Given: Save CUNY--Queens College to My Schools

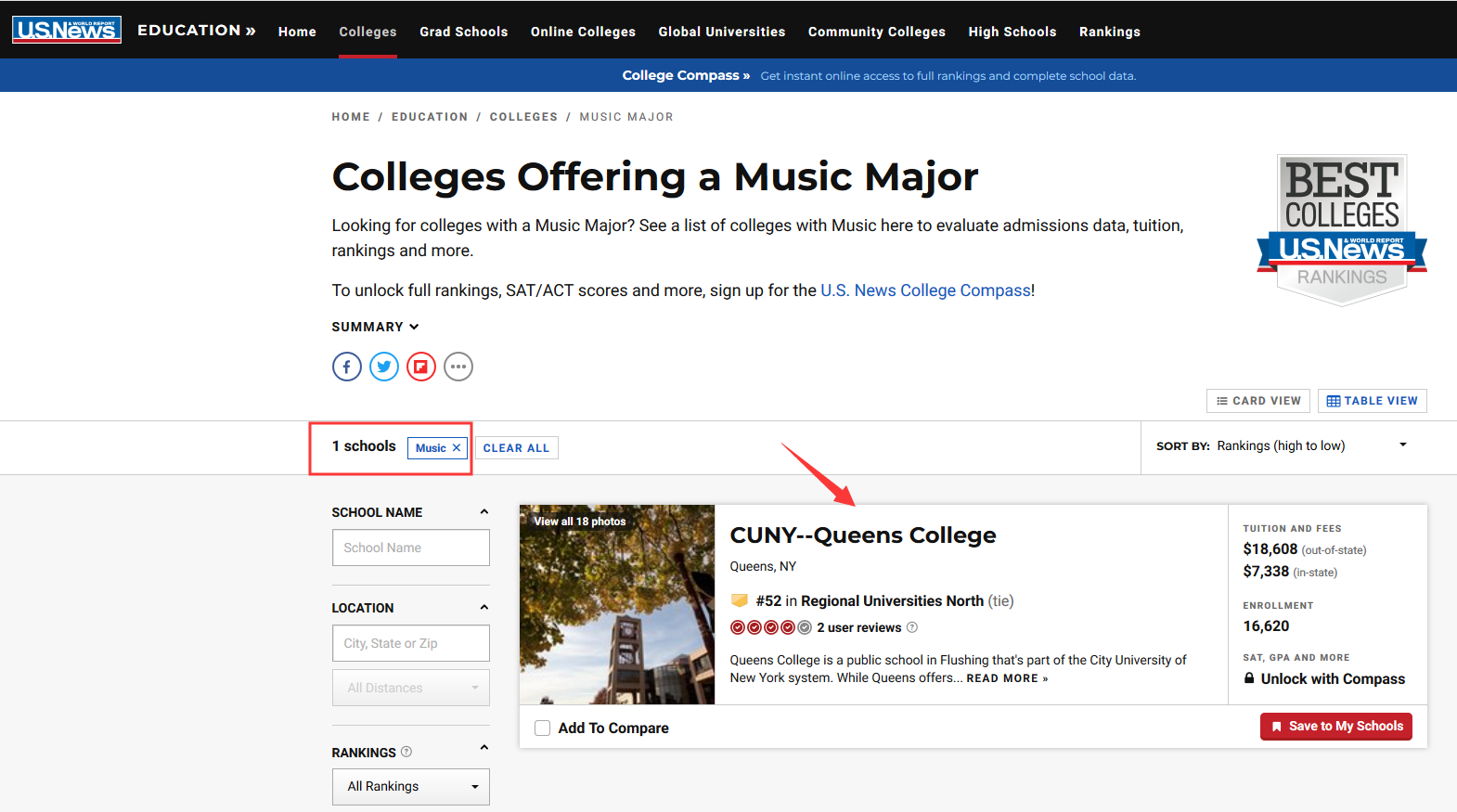Looking at the screenshot, I should 1336,727.
